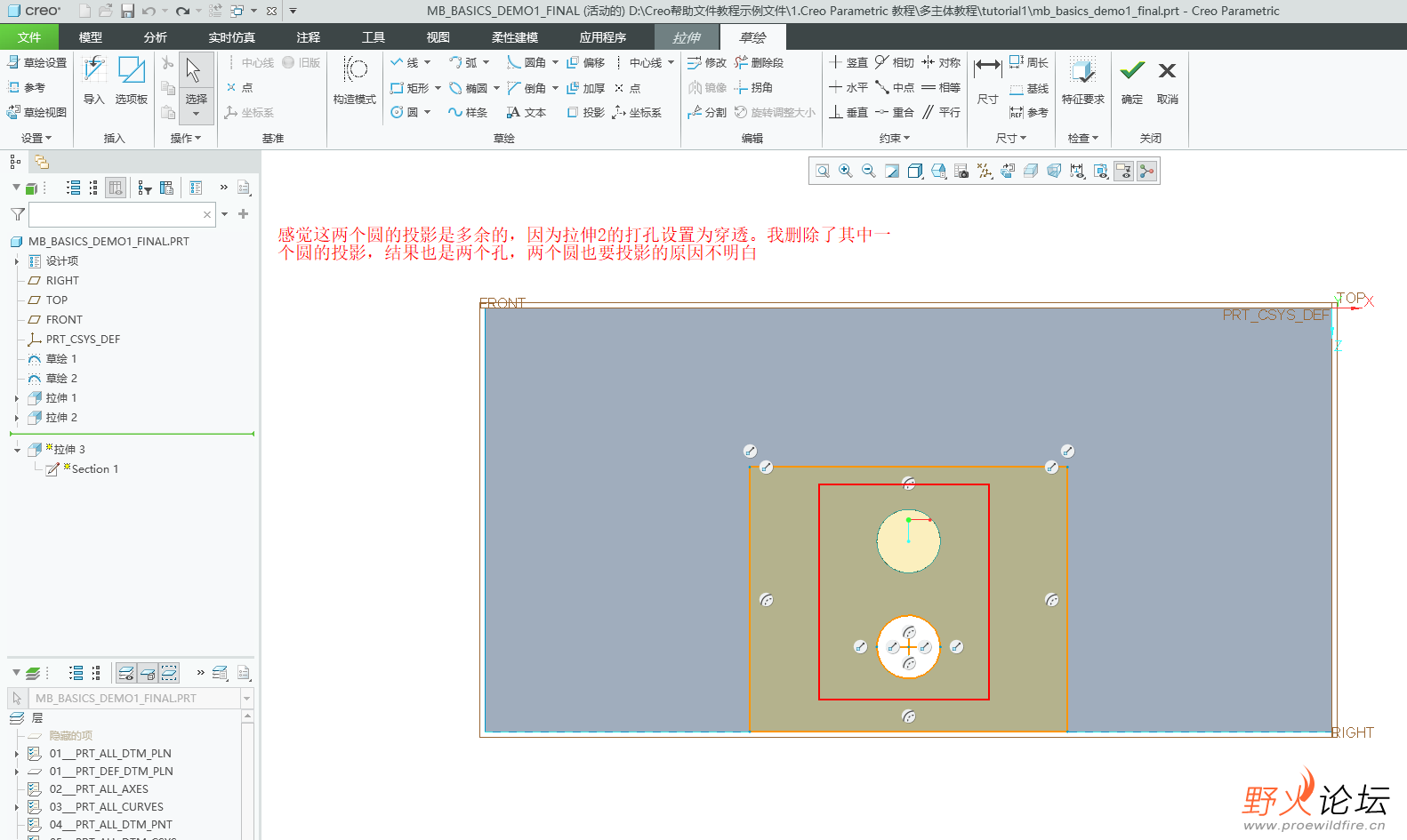Click the Repaint icon in graphics toolbar
The width and height of the screenshot is (1407, 840).
click(892, 171)
